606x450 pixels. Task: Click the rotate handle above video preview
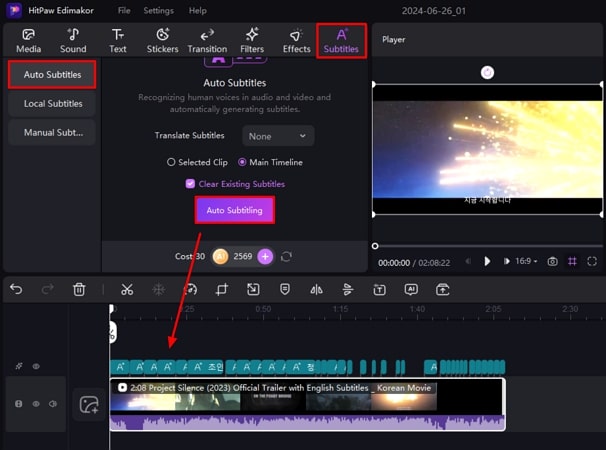coord(487,72)
